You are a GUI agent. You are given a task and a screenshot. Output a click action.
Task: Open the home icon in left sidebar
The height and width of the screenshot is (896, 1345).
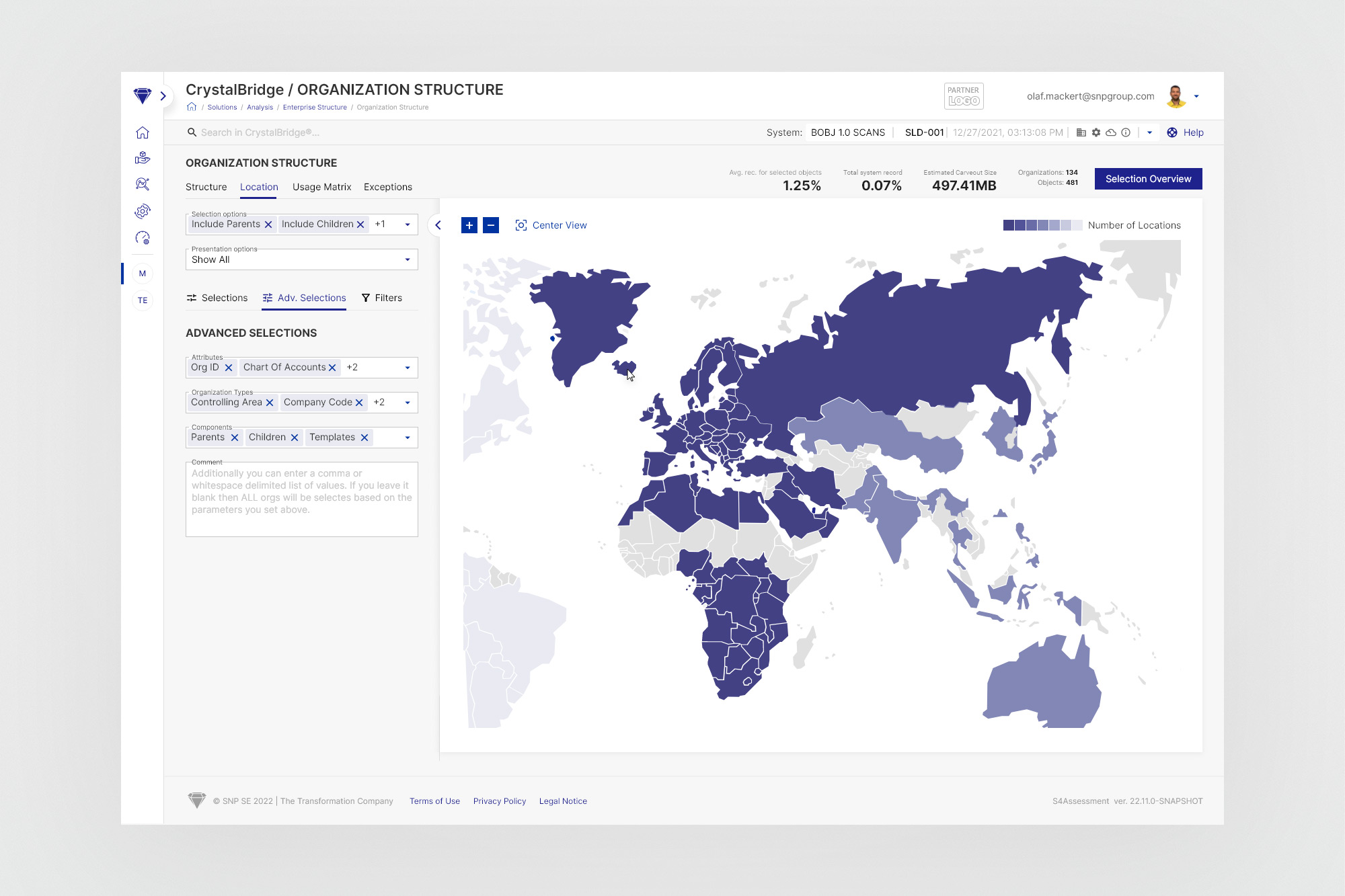(x=143, y=132)
